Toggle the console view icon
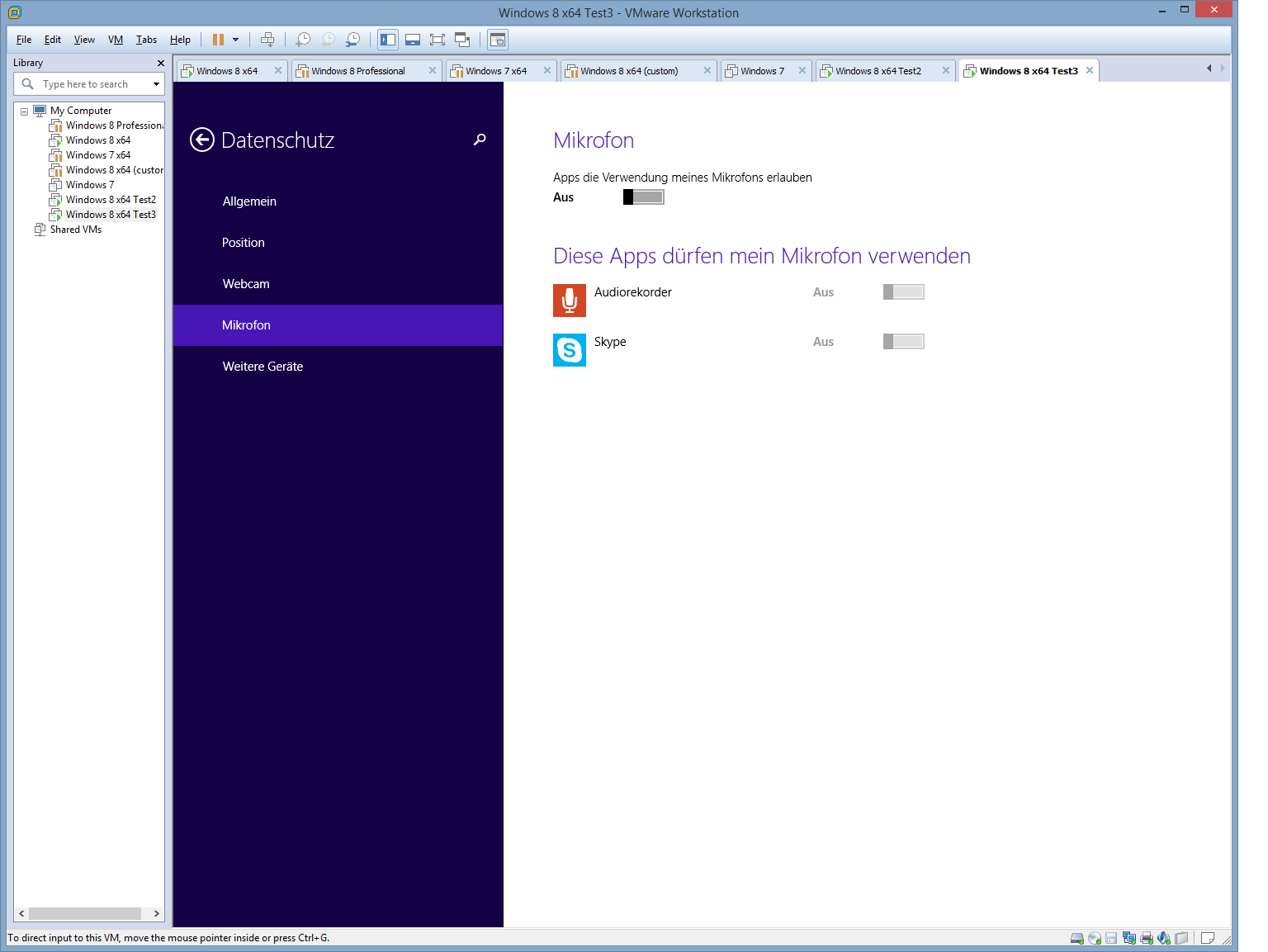 497,40
